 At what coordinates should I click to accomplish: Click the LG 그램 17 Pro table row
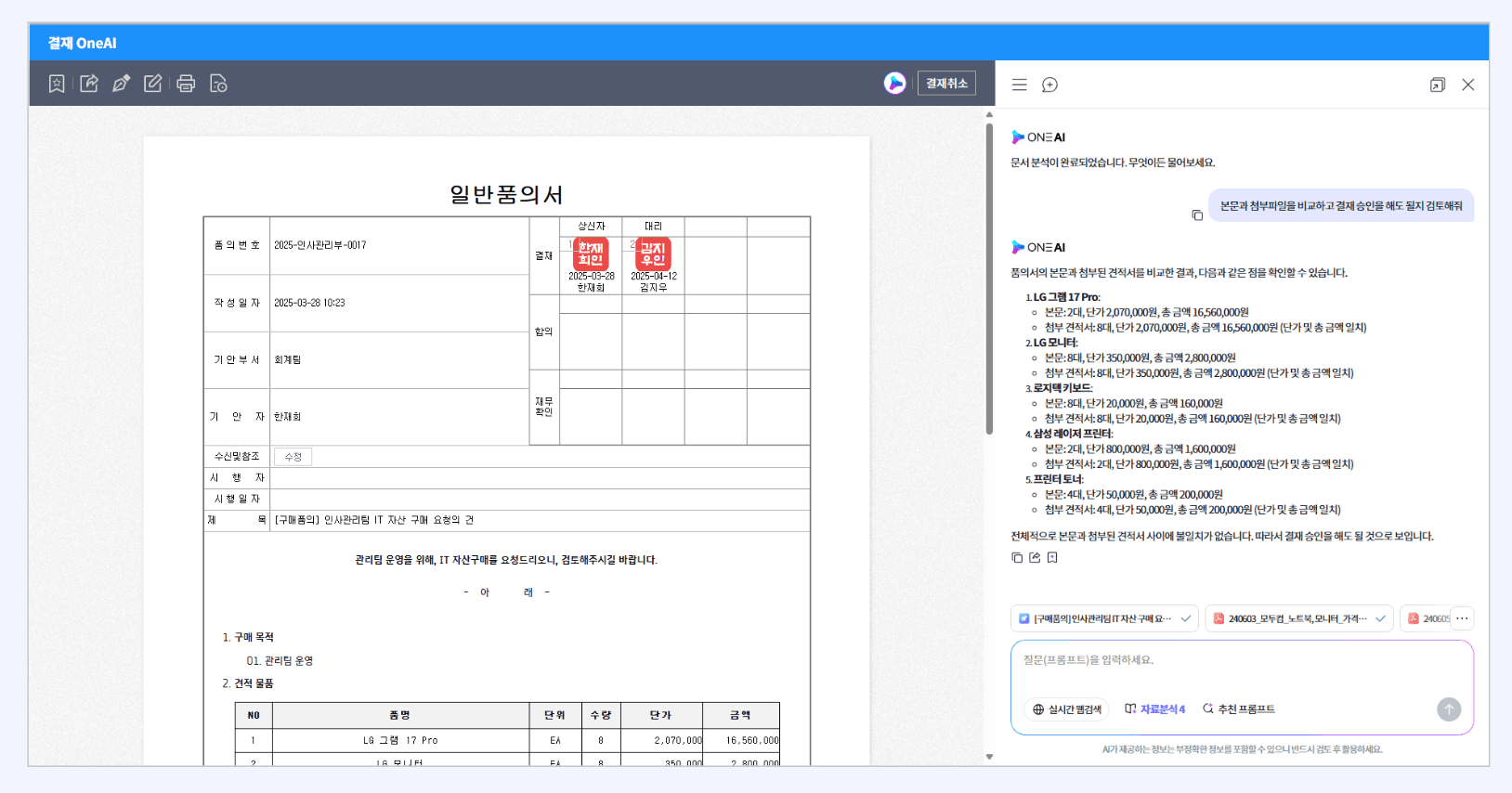point(507,741)
